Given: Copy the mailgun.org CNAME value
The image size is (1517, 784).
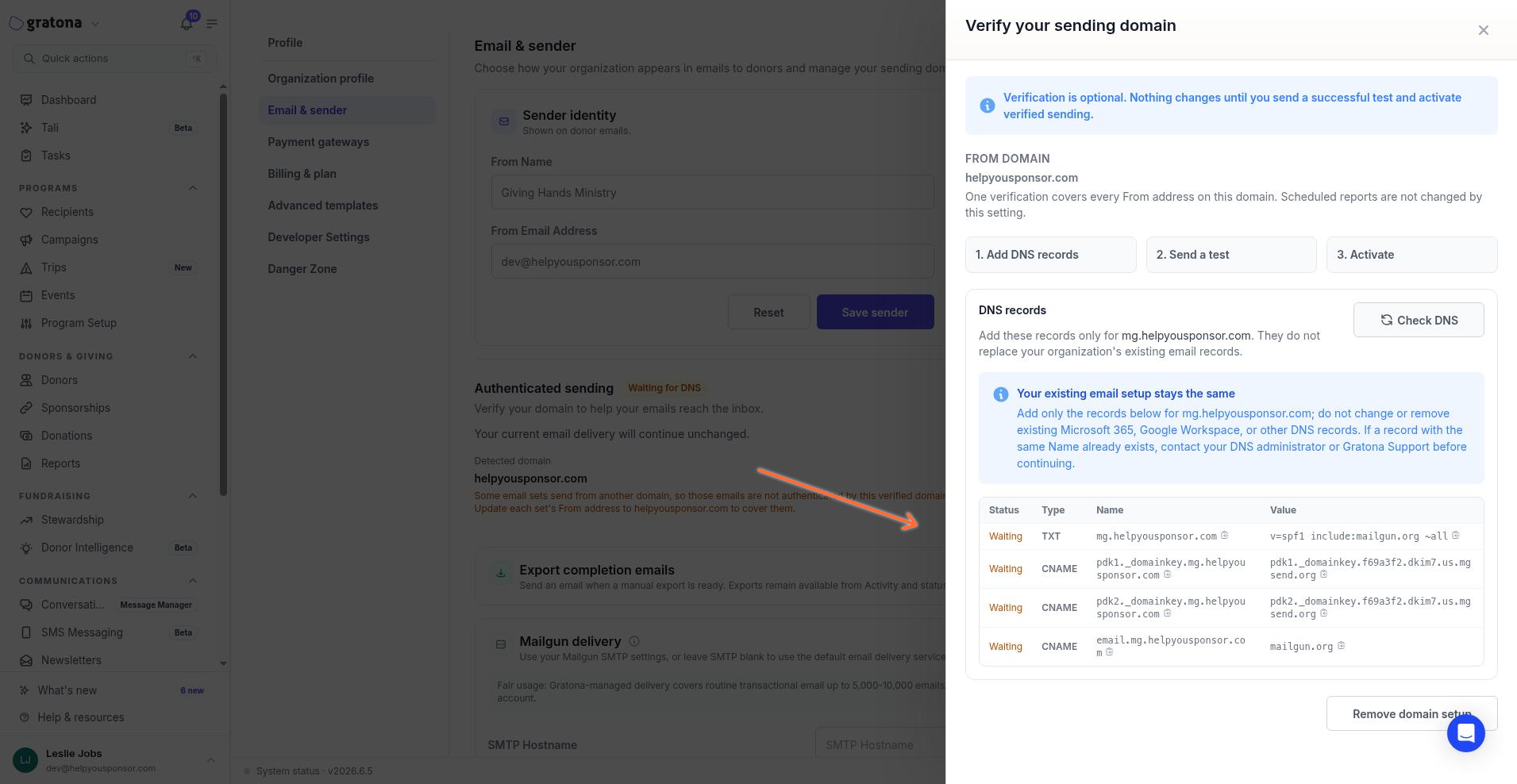Looking at the screenshot, I should 1341,646.
